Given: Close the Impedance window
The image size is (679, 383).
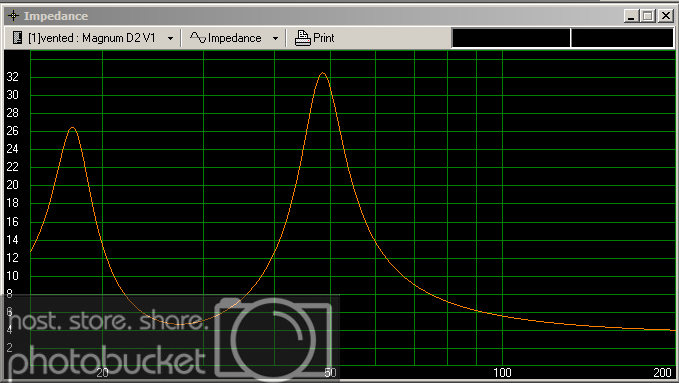Looking at the screenshot, I should [x=666, y=16].
